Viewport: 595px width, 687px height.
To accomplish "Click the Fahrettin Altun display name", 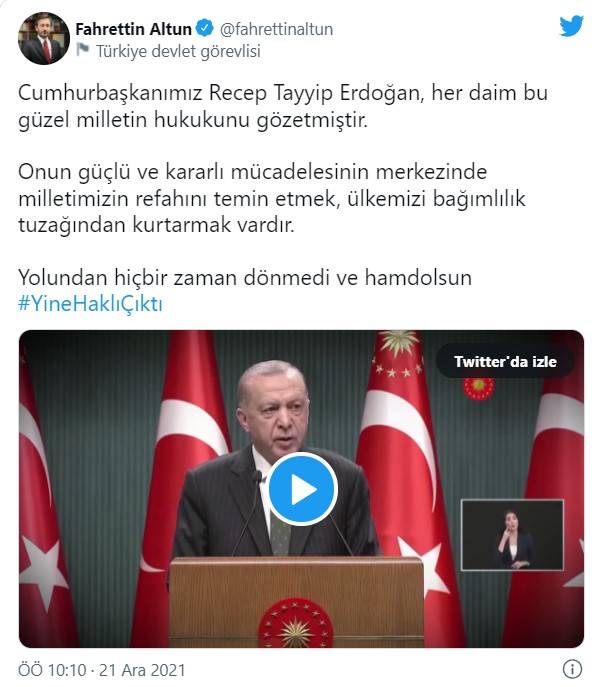I will [x=133, y=29].
